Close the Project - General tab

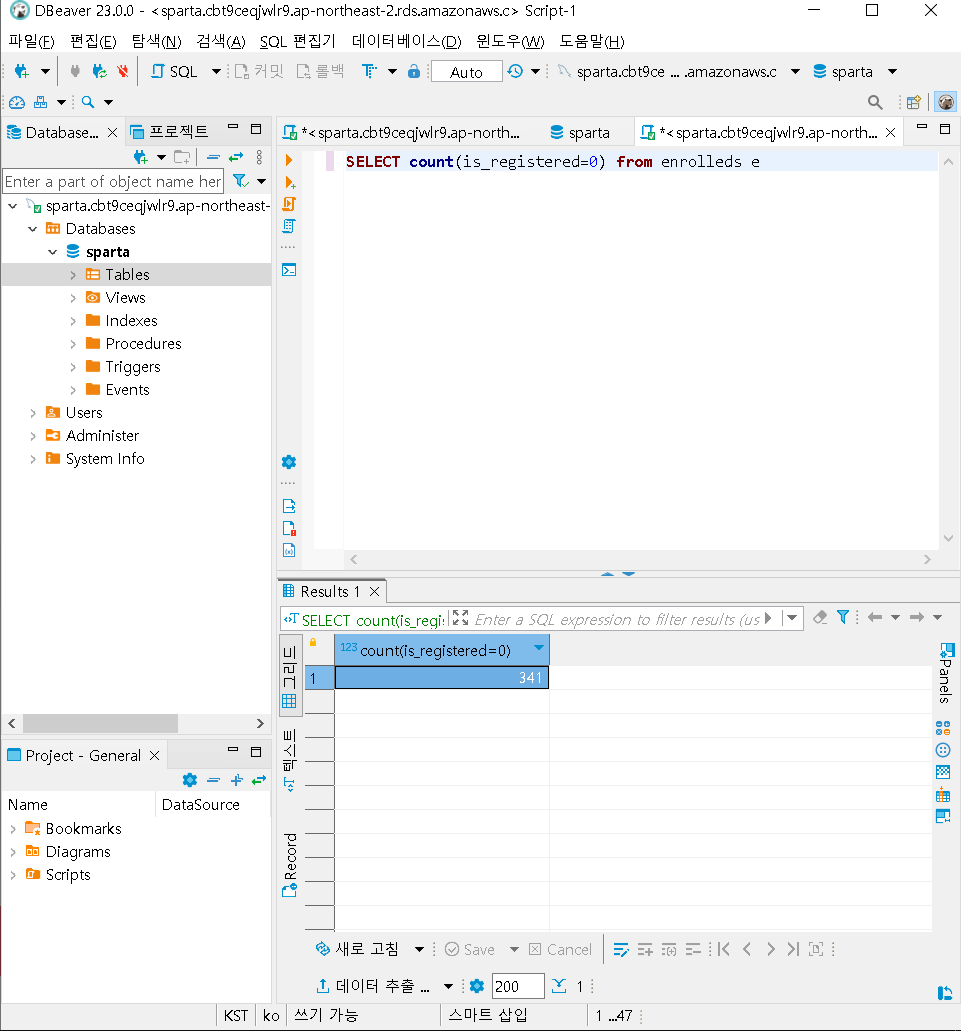pyautogui.click(x=154, y=755)
